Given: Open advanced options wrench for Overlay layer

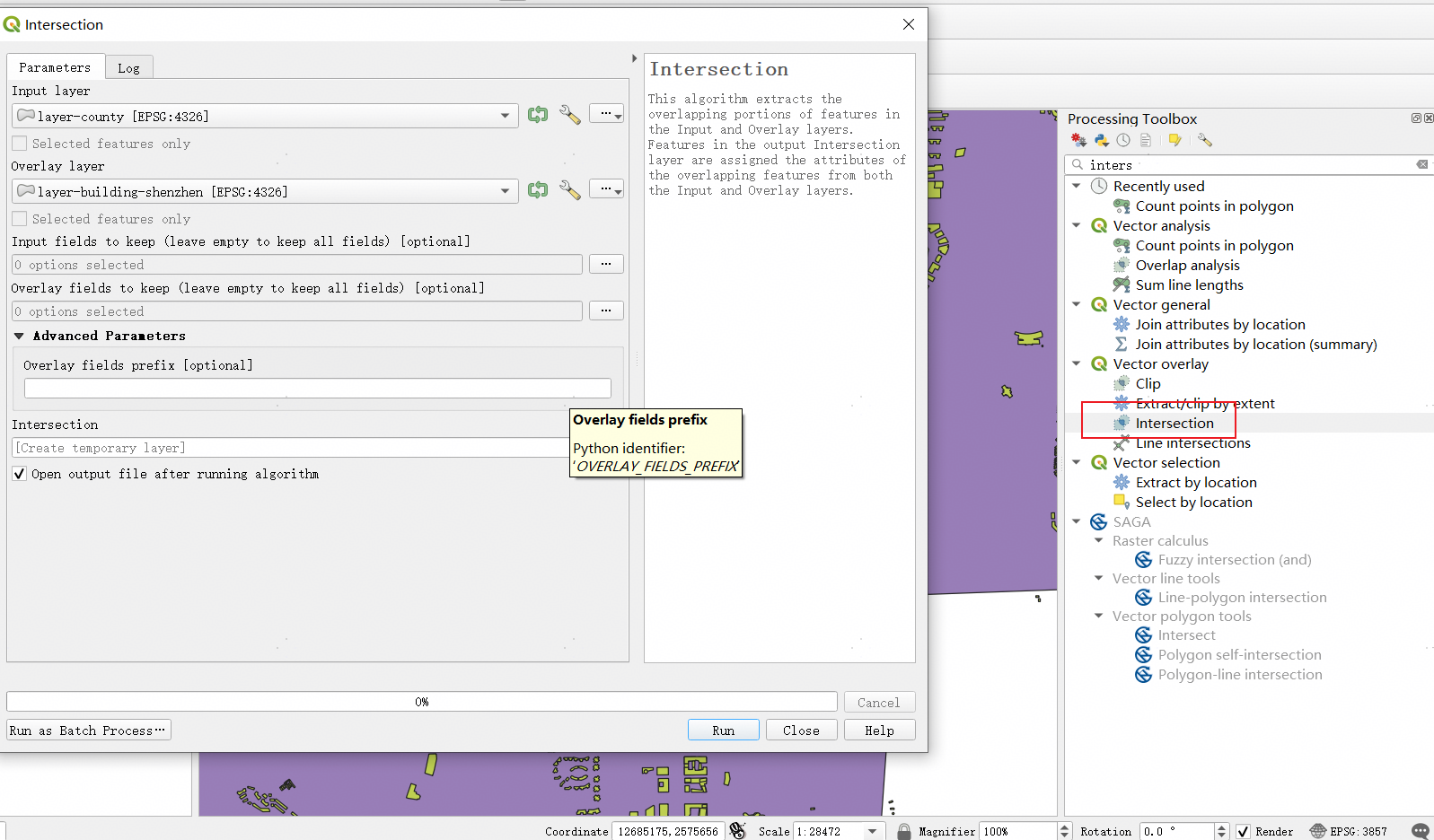Looking at the screenshot, I should pos(569,190).
